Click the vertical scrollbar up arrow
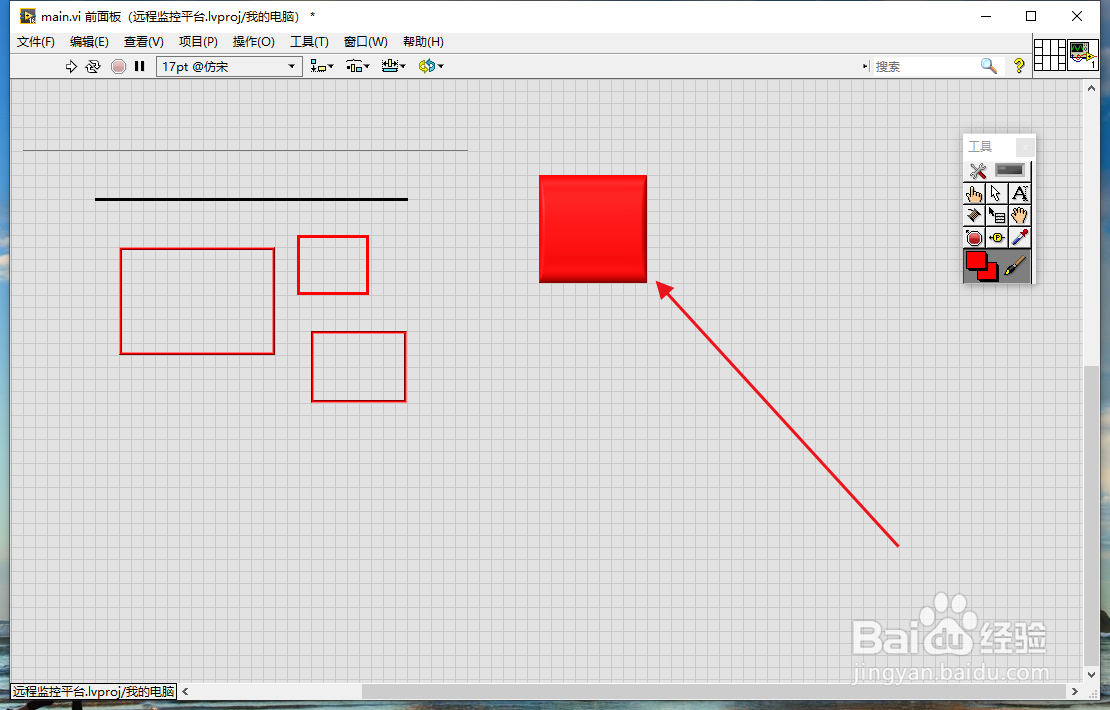1110x710 pixels. [x=1091, y=88]
